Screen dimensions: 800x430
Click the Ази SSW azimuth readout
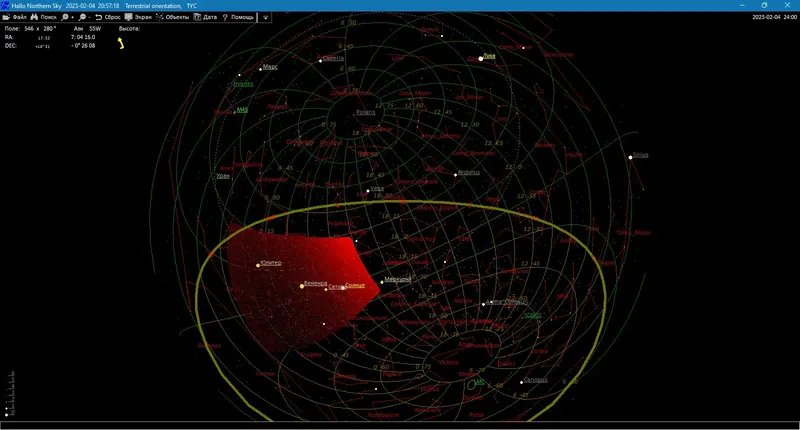pyautogui.click(x=87, y=29)
